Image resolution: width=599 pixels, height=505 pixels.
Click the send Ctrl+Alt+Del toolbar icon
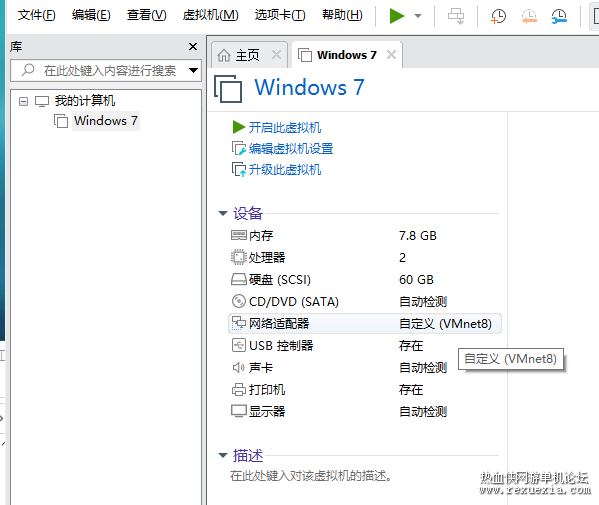point(456,16)
